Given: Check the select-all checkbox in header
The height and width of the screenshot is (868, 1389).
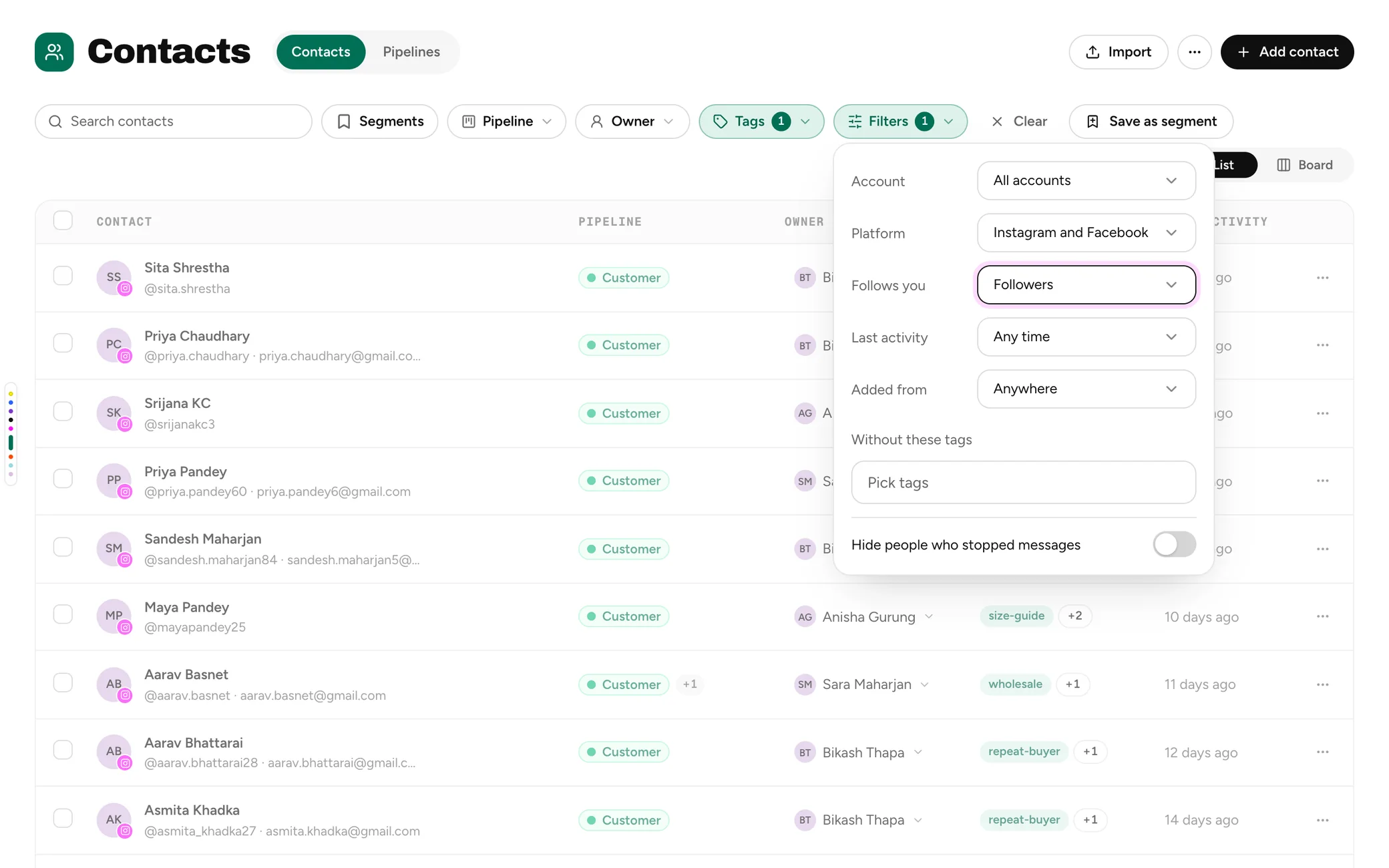Looking at the screenshot, I should pyautogui.click(x=63, y=220).
